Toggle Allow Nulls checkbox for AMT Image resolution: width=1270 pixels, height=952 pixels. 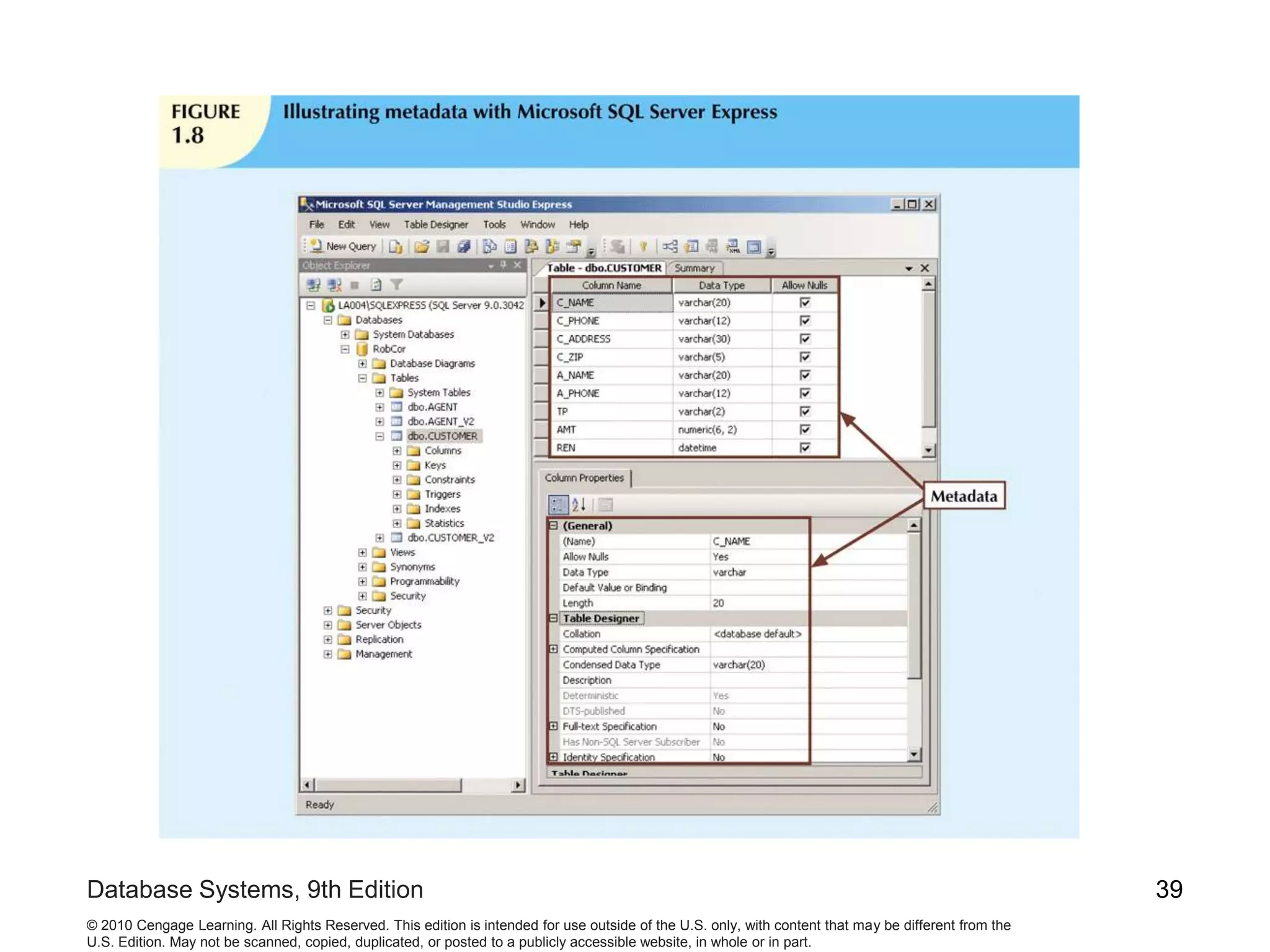(x=805, y=430)
